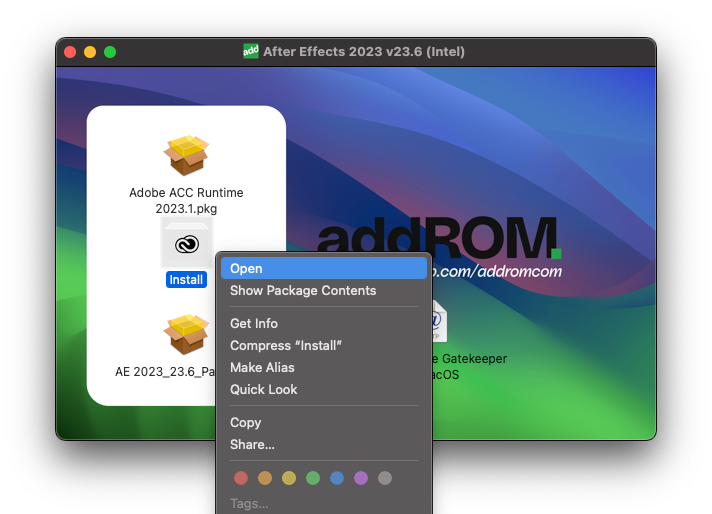The image size is (712, 514).
Task: Open the Share... submenu entry
Action: click(324, 445)
